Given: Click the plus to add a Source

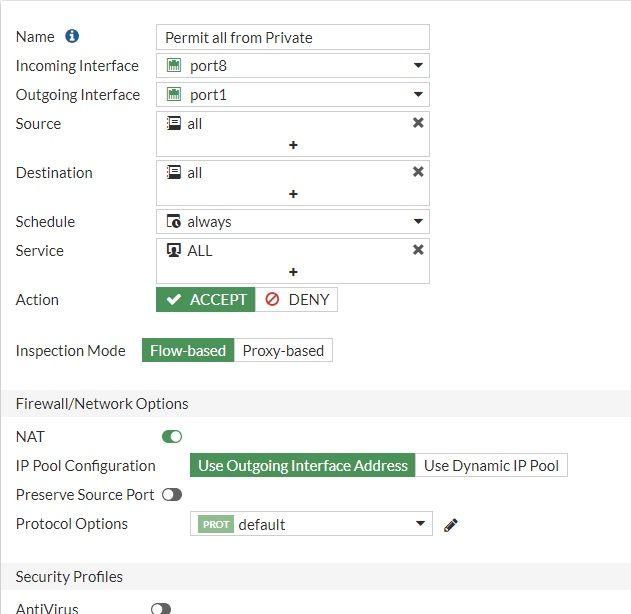Looking at the screenshot, I should tap(293, 145).
